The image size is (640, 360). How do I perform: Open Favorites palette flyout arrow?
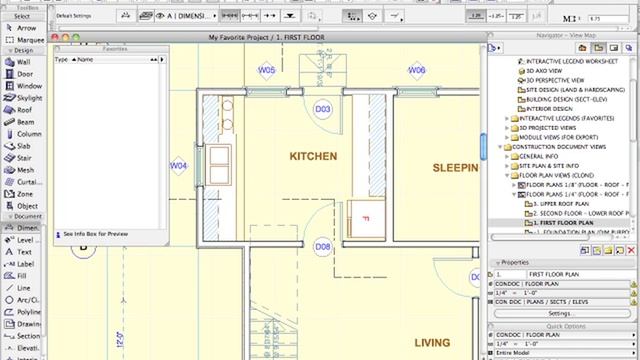[x=162, y=60]
